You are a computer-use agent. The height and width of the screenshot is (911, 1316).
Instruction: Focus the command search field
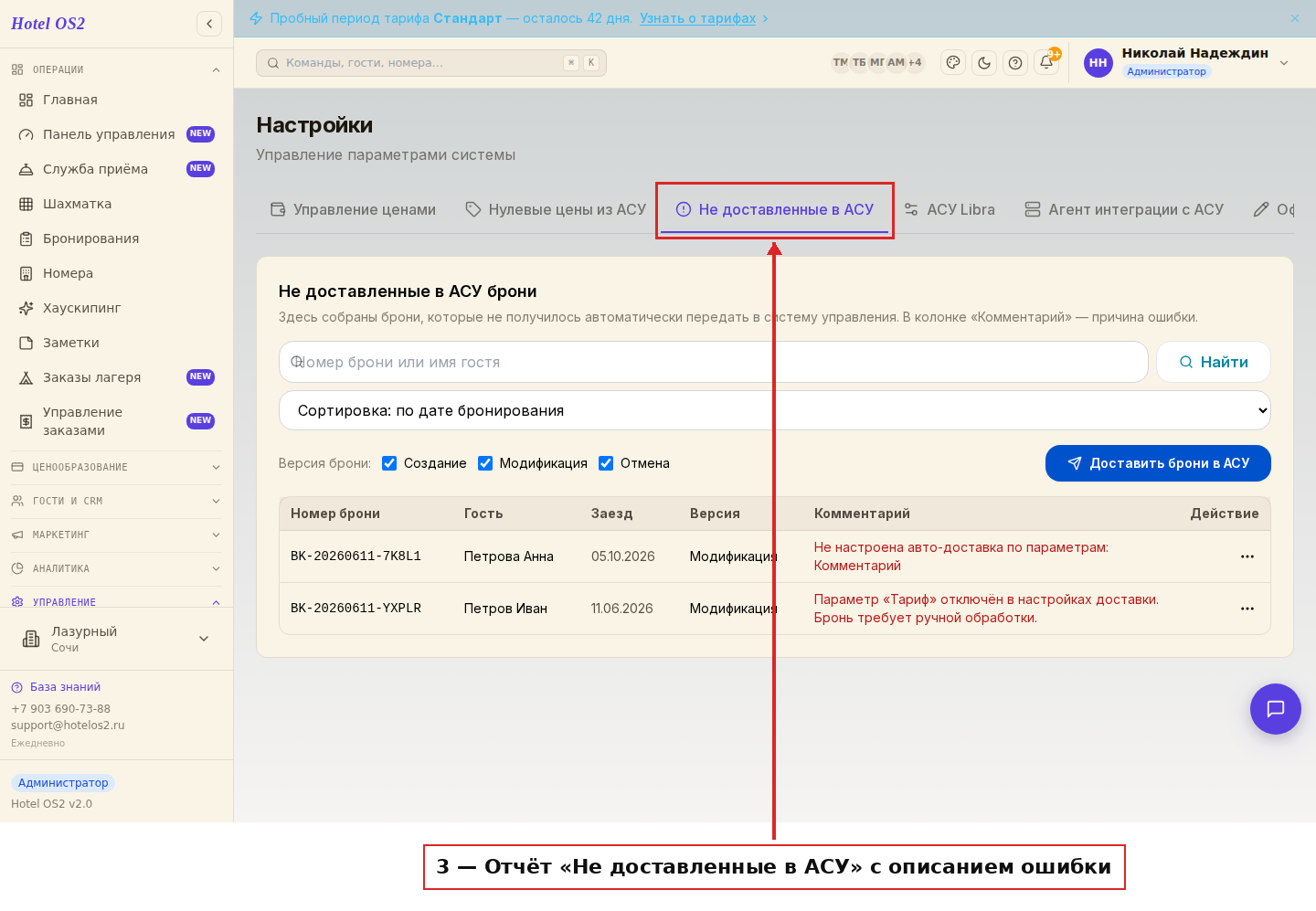click(x=431, y=63)
